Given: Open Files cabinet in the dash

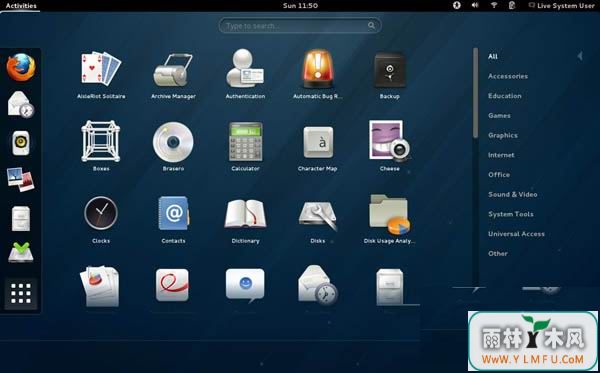Looking at the screenshot, I should tap(21, 218).
